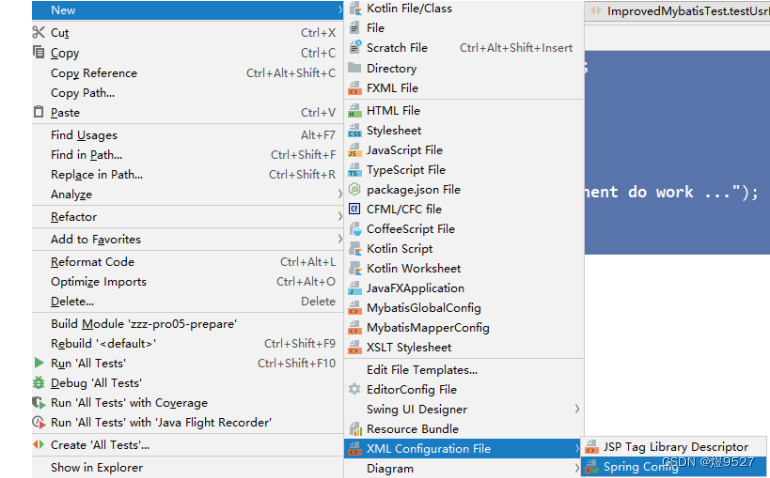Click the XSLT Stylesheet icon
Viewport: 770px width, 478px height.
pyautogui.click(x=355, y=347)
